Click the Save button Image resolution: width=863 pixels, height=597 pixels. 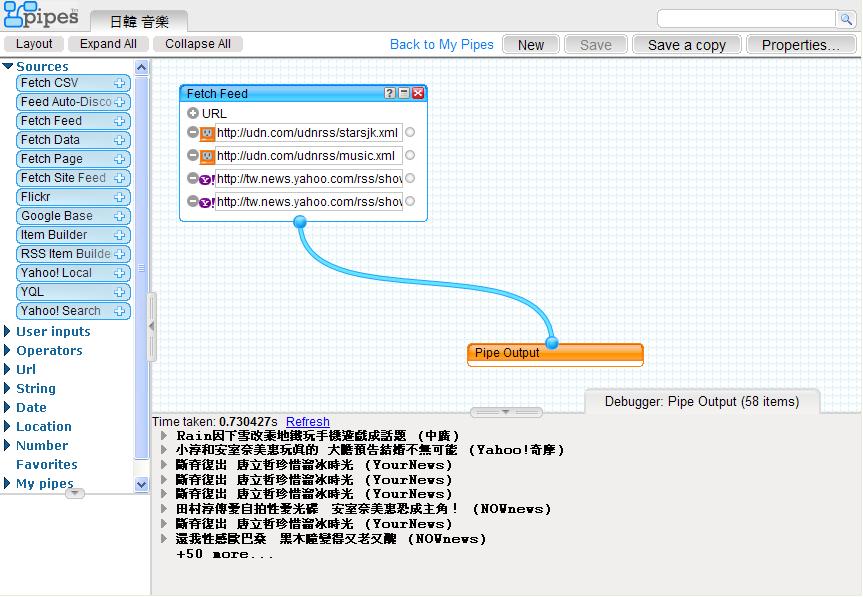(596, 45)
